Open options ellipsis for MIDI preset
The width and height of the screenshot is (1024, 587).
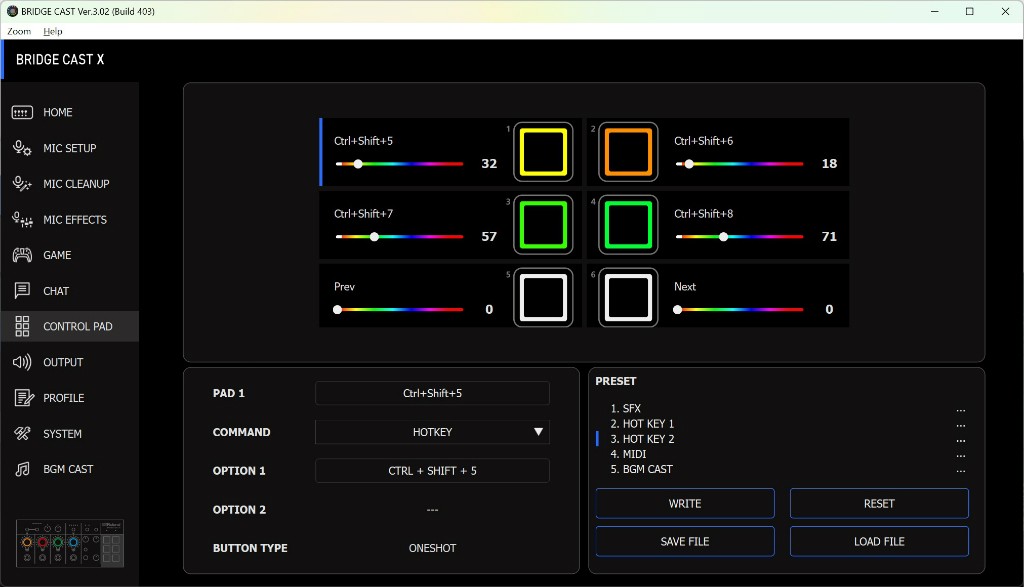[x=960, y=455]
